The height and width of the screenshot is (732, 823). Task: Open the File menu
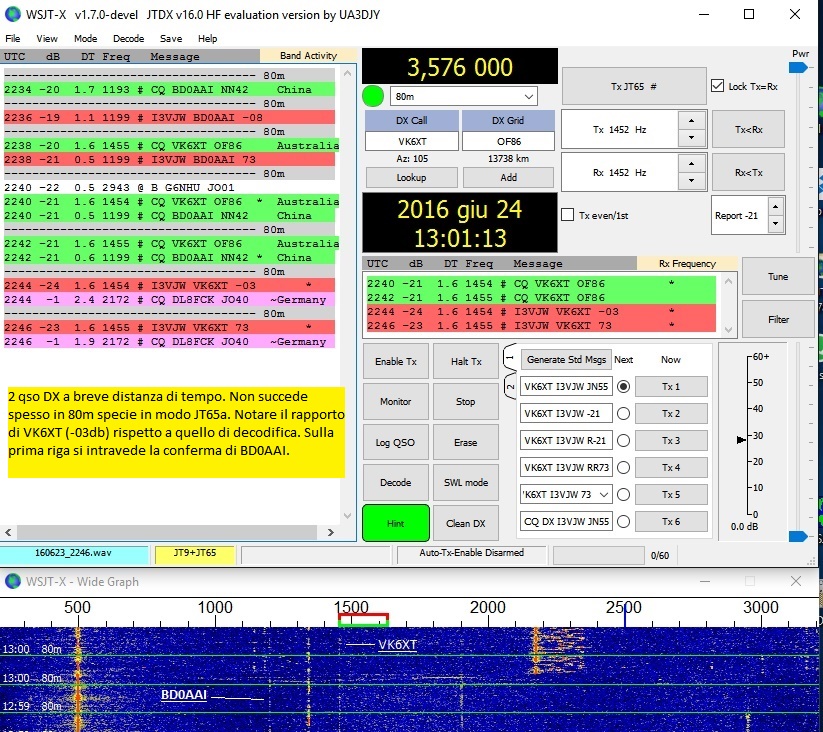click(x=13, y=38)
